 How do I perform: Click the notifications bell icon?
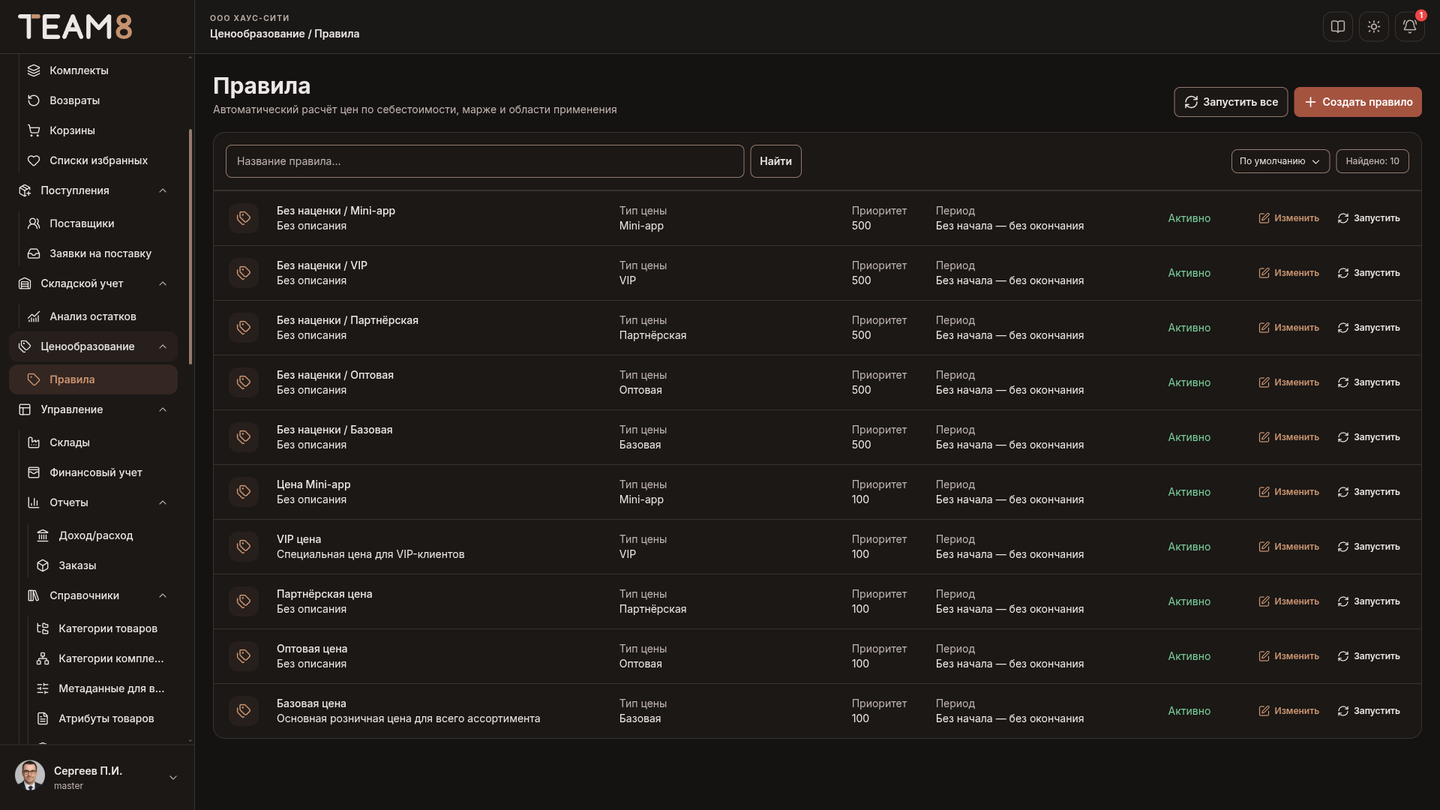click(1410, 27)
